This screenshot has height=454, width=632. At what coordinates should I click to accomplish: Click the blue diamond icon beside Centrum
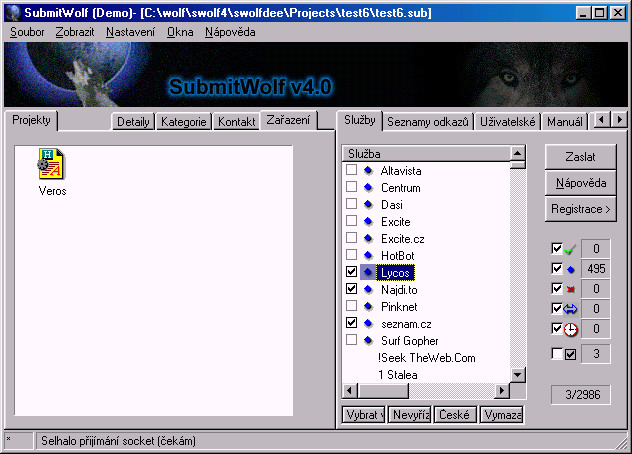point(368,187)
